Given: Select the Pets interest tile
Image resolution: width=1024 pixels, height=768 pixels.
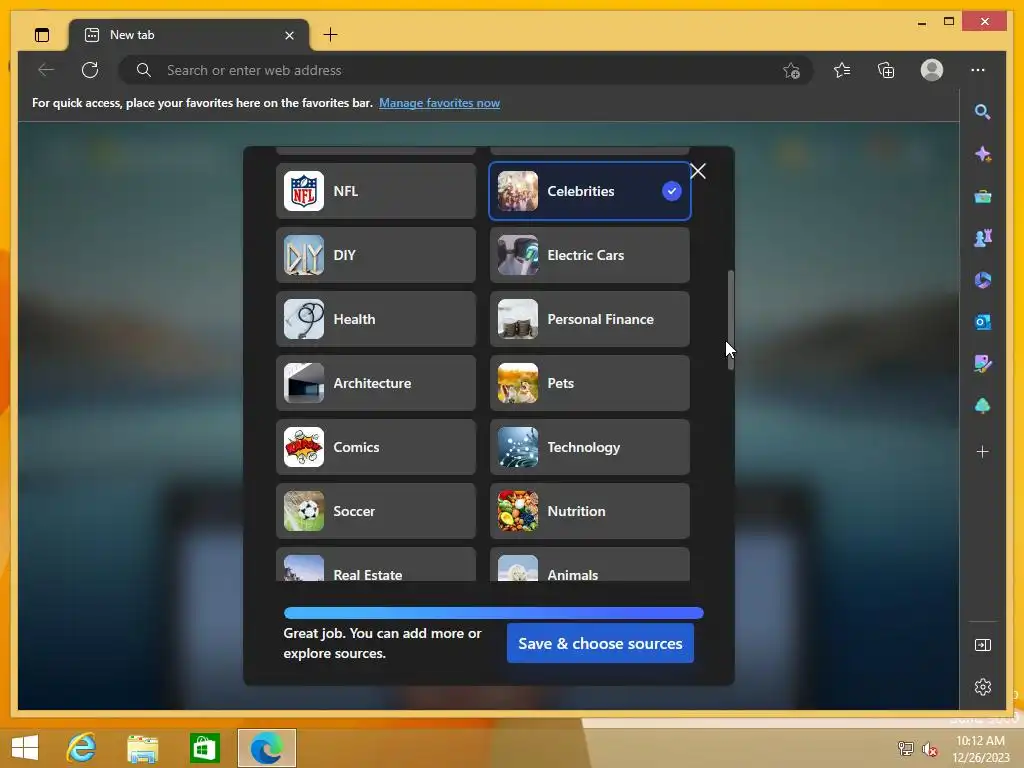Looking at the screenshot, I should [590, 383].
